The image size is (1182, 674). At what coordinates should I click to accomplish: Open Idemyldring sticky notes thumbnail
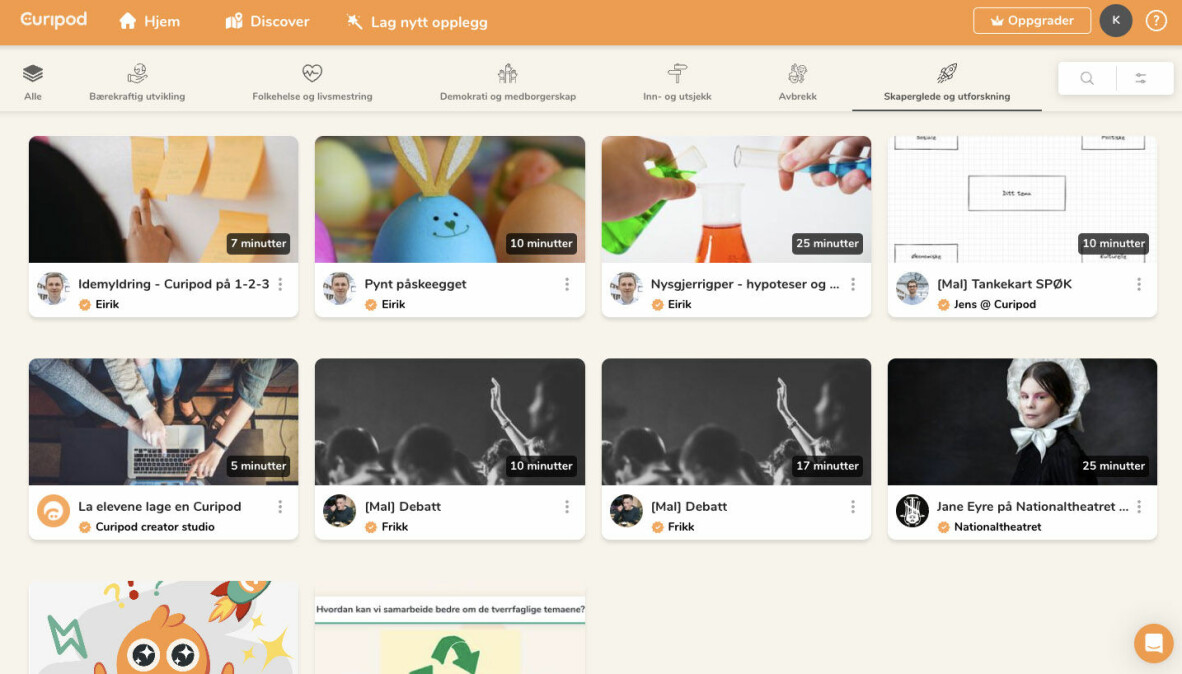click(x=164, y=199)
